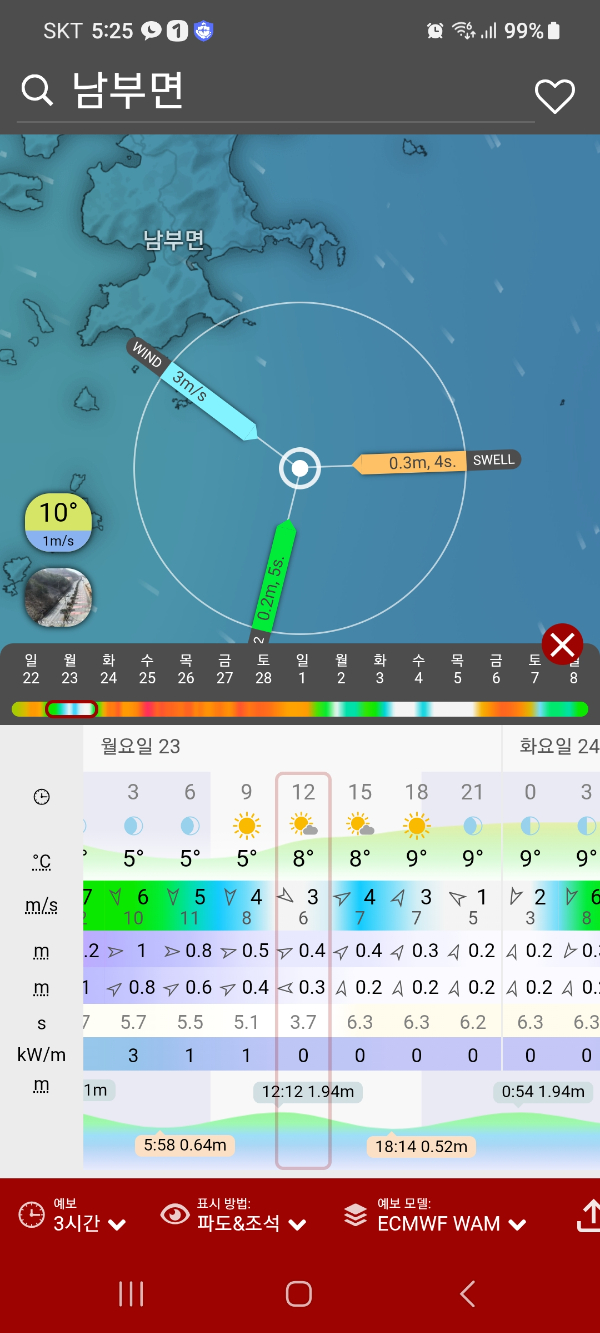600x1333 pixels.
Task: Tap the eye icon for display method
Action: 175,1215
